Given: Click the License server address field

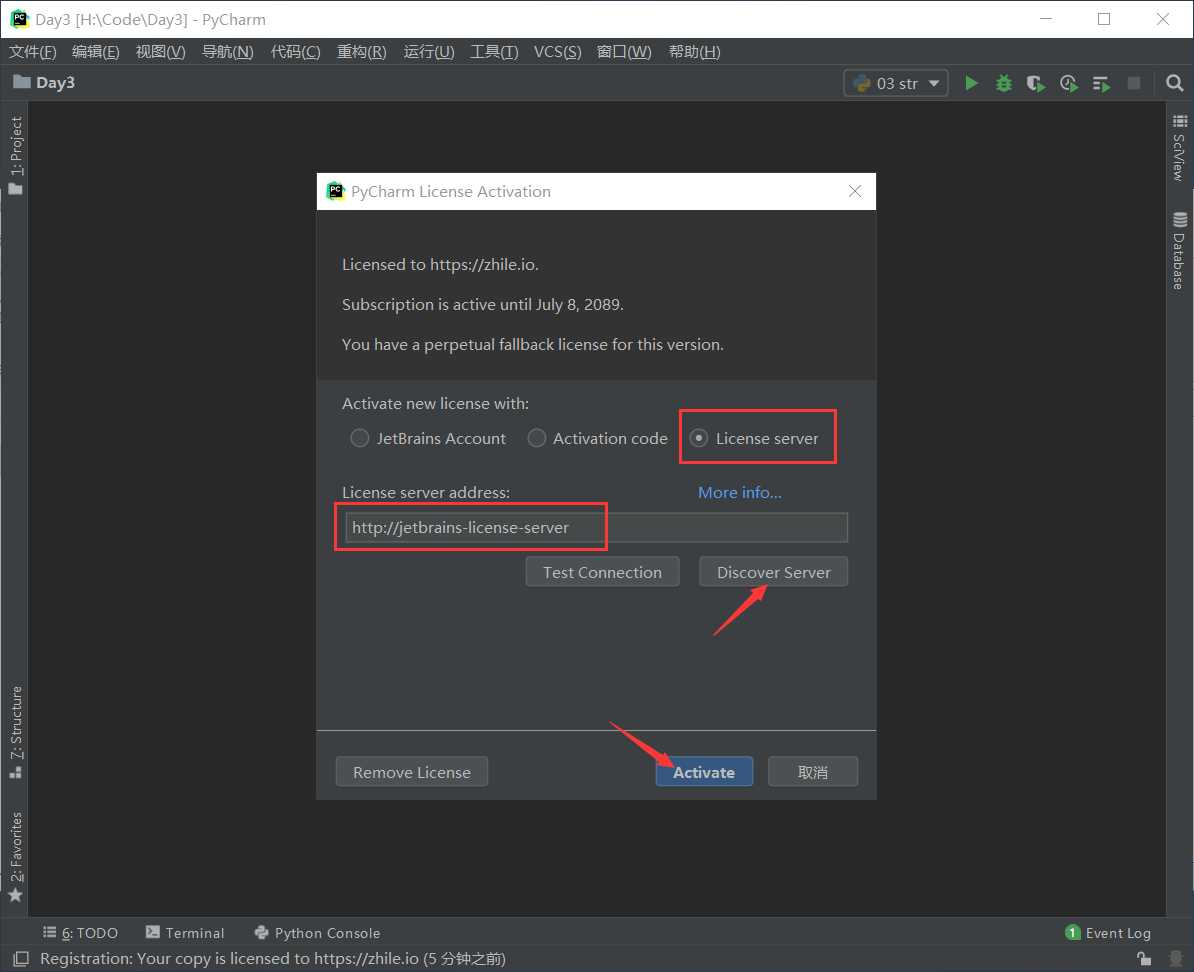Looking at the screenshot, I should pyautogui.click(x=596, y=527).
